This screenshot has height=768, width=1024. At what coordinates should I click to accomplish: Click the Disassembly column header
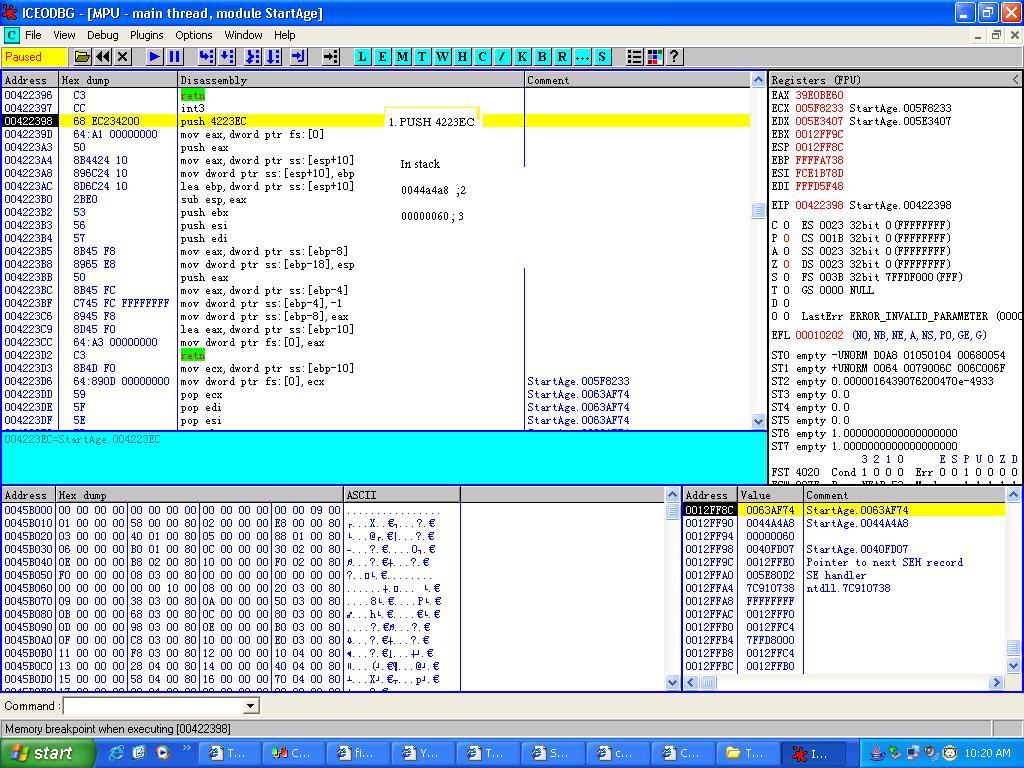(351, 80)
